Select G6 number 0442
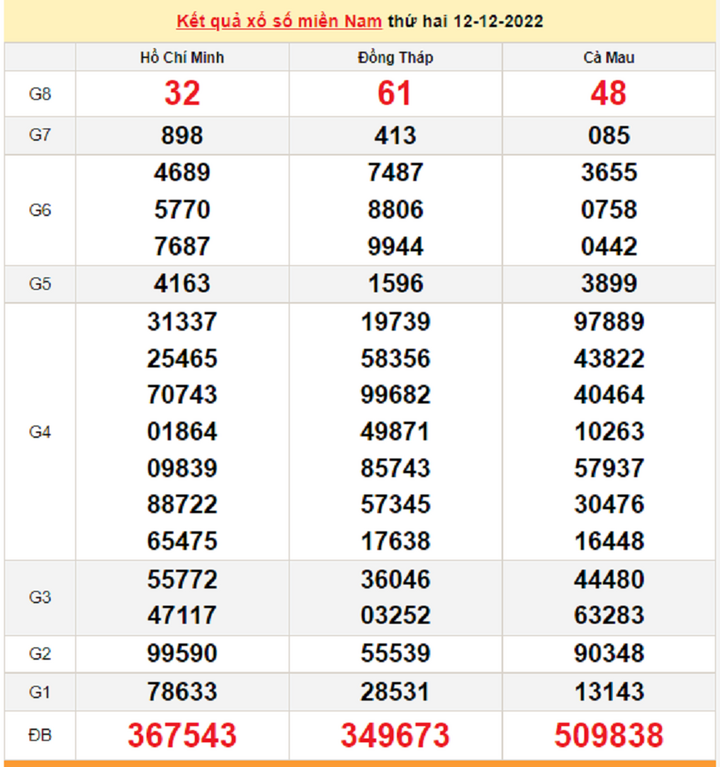Image resolution: width=720 pixels, height=767 pixels. [x=609, y=247]
